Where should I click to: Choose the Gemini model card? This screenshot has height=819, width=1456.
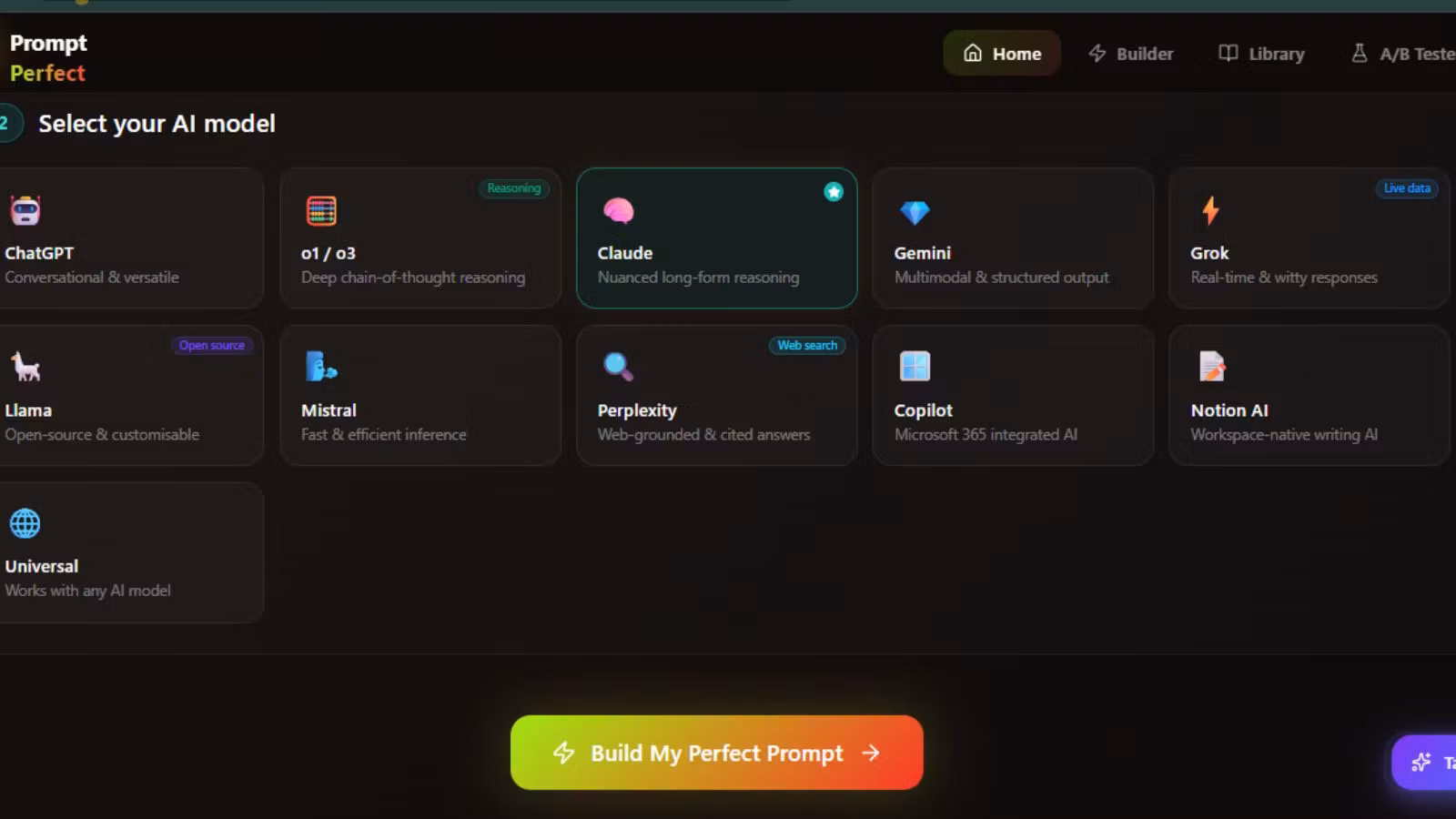click(x=1013, y=238)
